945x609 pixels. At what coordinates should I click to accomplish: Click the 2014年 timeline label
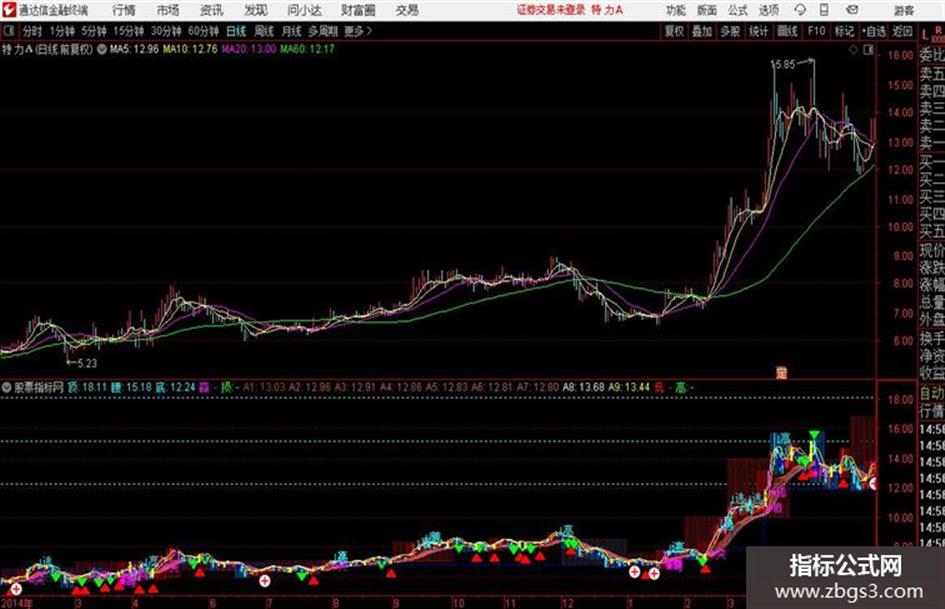(17, 602)
